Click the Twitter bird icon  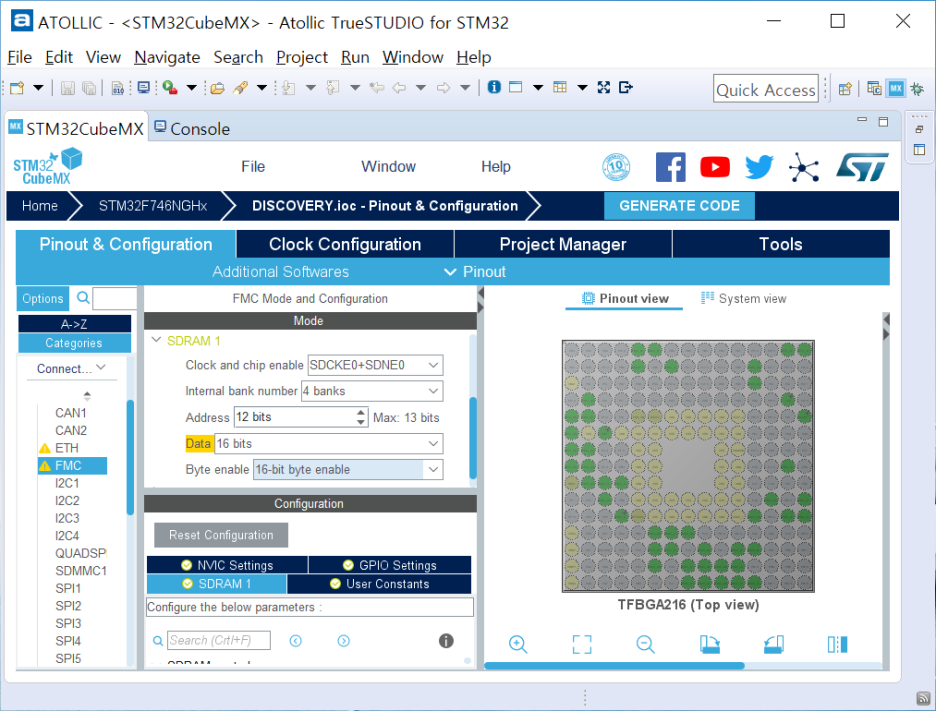point(759,167)
